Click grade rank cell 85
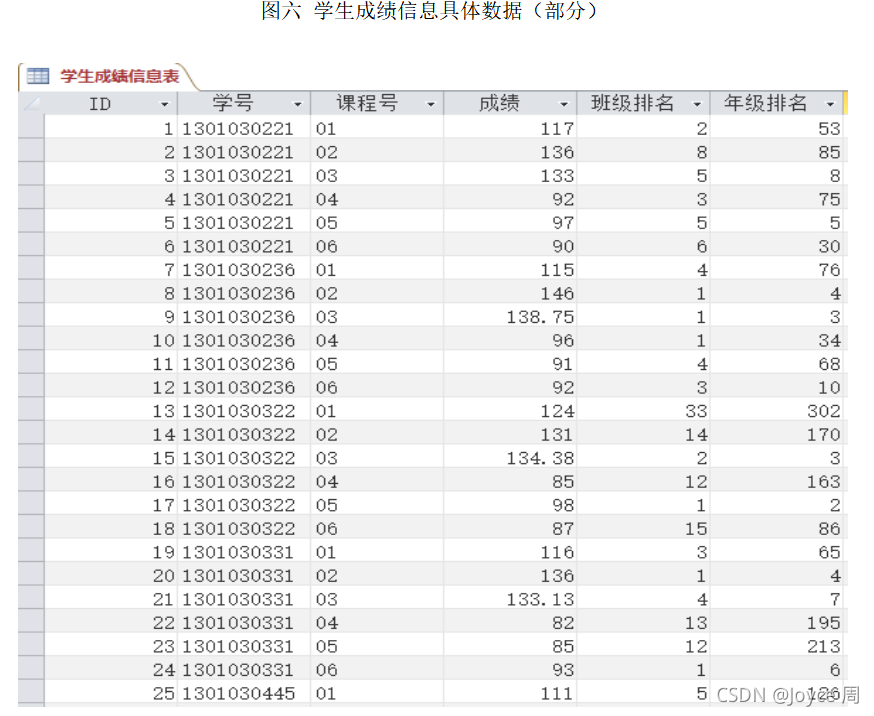Screen dimensions: 874x716 pyautogui.click(x=777, y=151)
